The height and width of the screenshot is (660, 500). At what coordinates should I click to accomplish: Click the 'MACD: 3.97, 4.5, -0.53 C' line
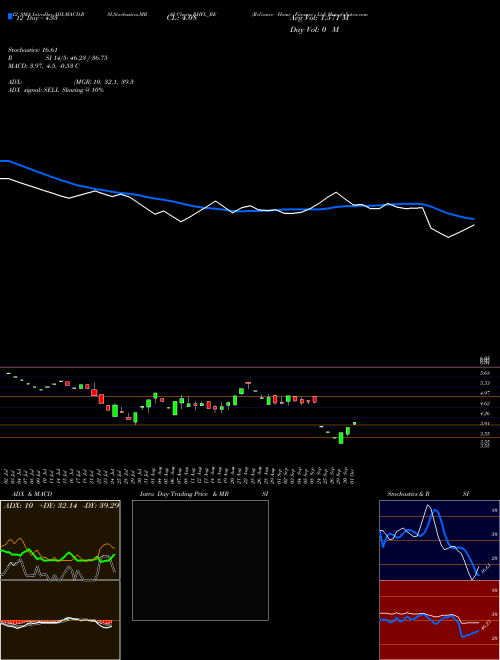[44, 66]
